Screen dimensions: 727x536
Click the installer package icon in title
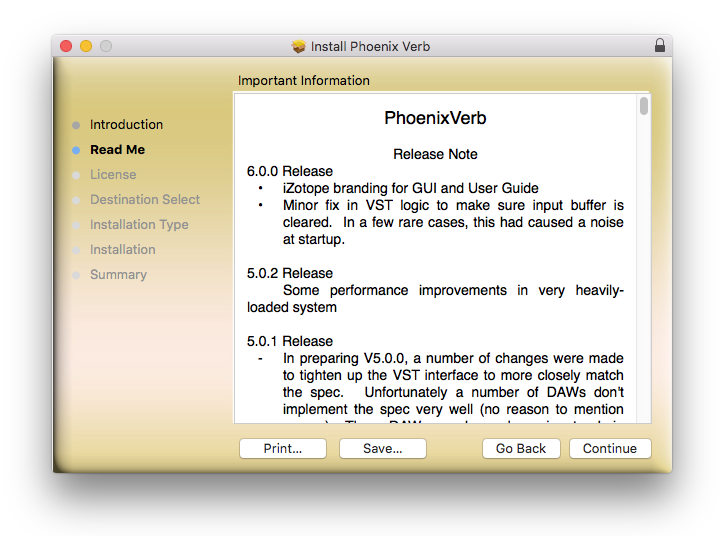coord(299,46)
